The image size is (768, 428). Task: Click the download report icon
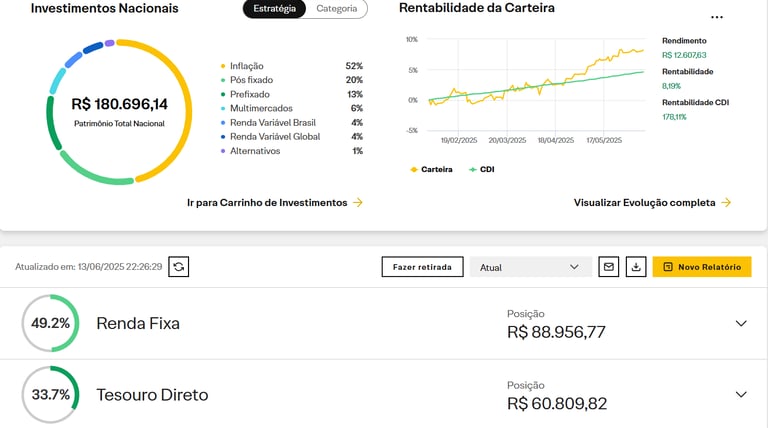coord(635,267)
